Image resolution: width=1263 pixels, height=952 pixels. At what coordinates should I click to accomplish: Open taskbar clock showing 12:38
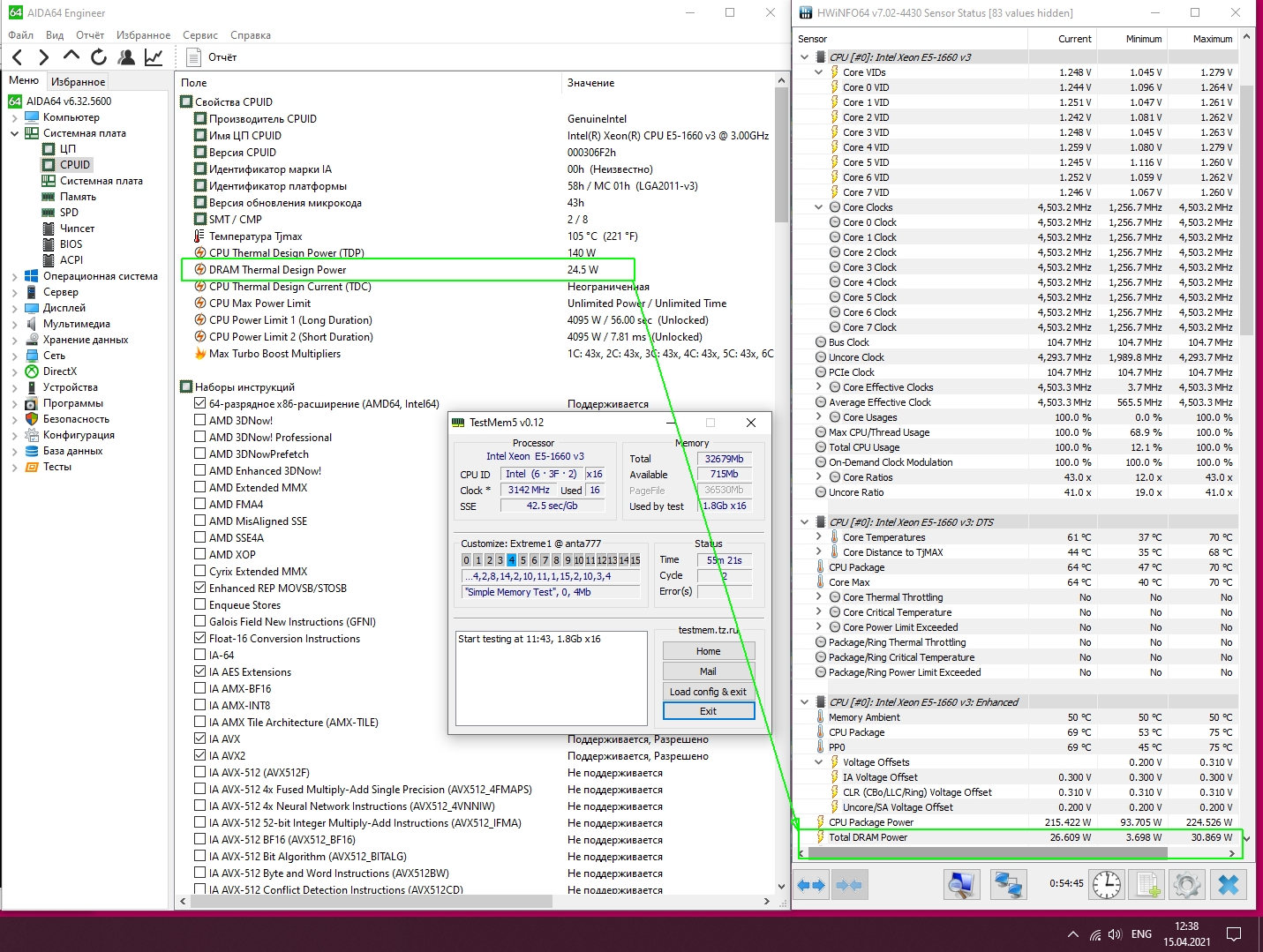pos(1186,934)
